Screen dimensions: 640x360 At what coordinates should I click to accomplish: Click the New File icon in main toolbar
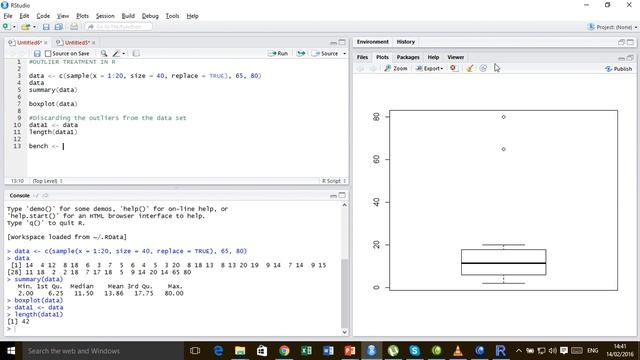[x=6, y=27]
